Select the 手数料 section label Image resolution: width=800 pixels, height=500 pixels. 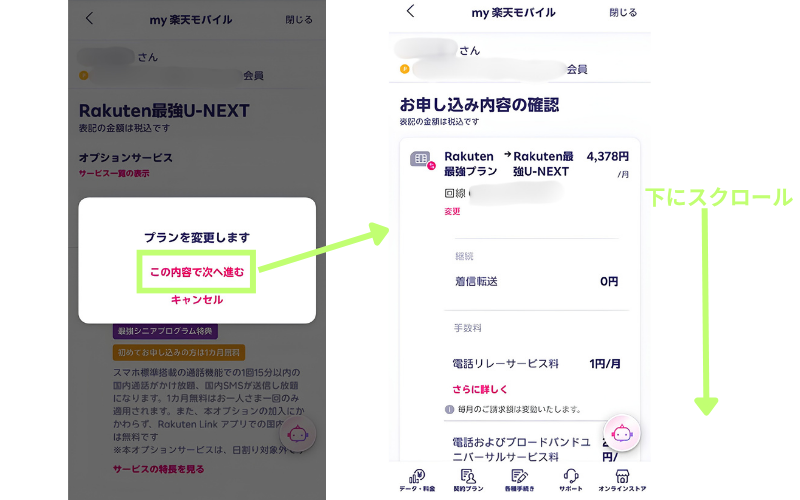point(467,328)
